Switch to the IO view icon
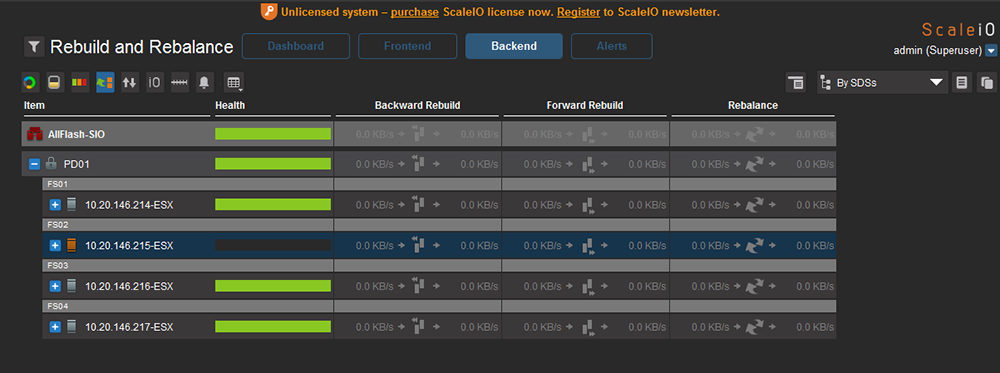 click(155, 82)
